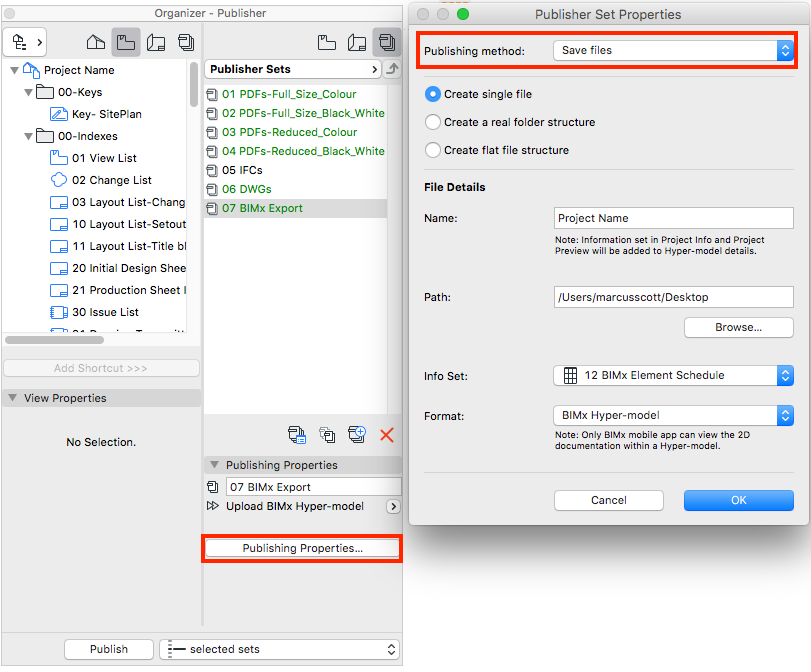Switch left pane to Project Map icon

pos(96,42)
